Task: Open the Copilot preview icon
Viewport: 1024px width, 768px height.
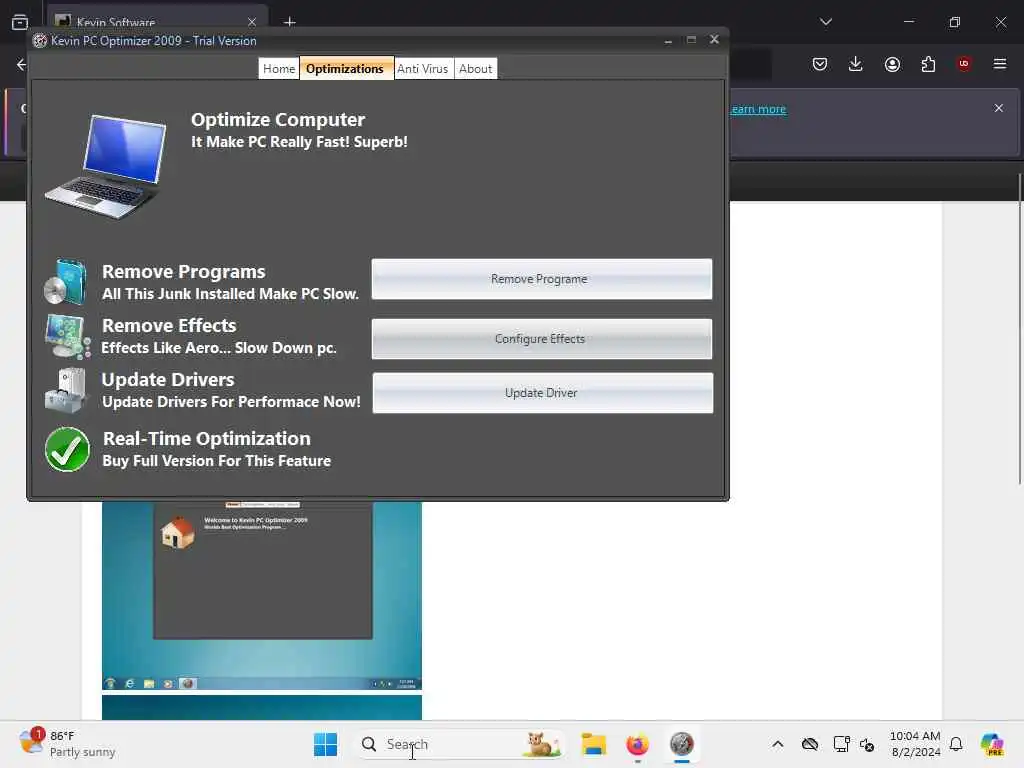Action: tap(992, 744)
